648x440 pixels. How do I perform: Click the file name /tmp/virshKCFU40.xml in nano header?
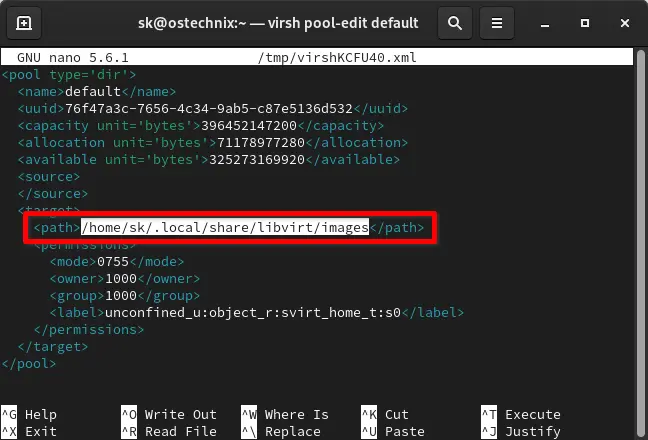(x=337, y=57)
